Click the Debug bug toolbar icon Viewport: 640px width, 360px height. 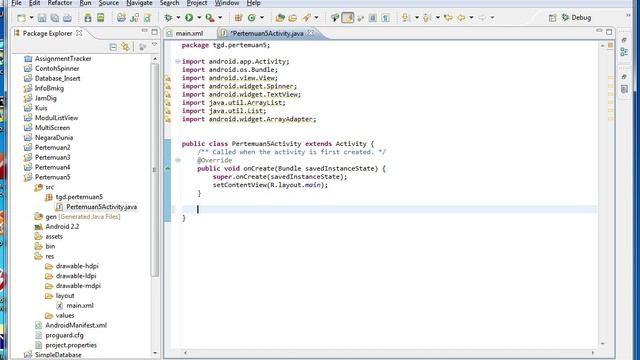click(168, 18)
